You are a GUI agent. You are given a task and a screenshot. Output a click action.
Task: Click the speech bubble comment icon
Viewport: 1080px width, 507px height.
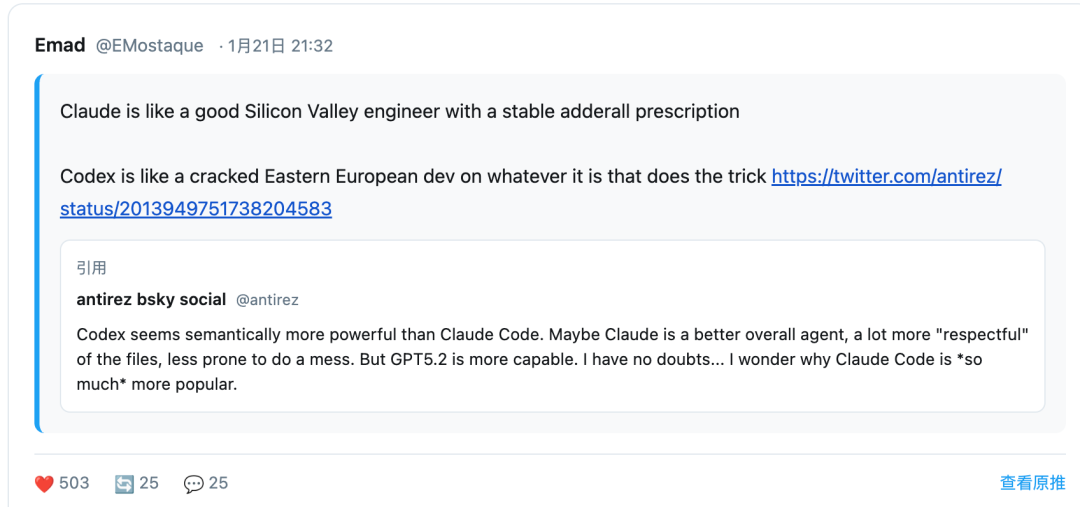[193, 484]
